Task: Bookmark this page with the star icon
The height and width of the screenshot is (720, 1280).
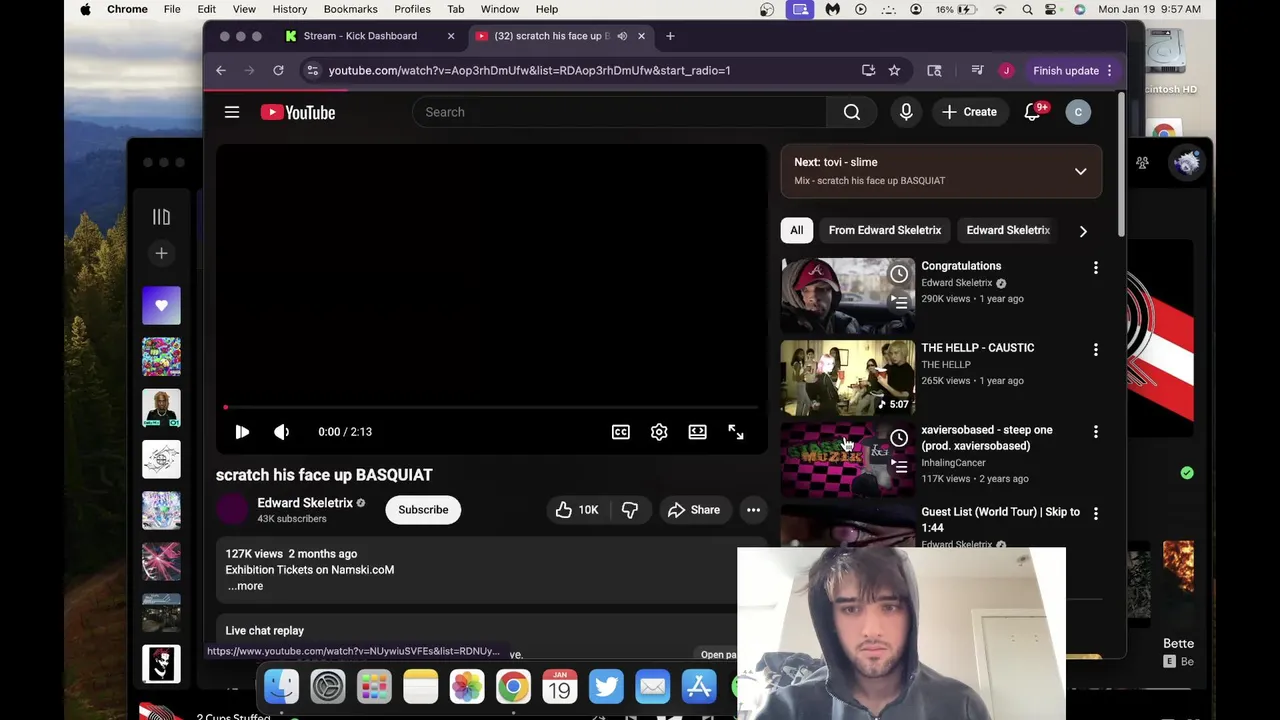Action: tap(894, 71)
